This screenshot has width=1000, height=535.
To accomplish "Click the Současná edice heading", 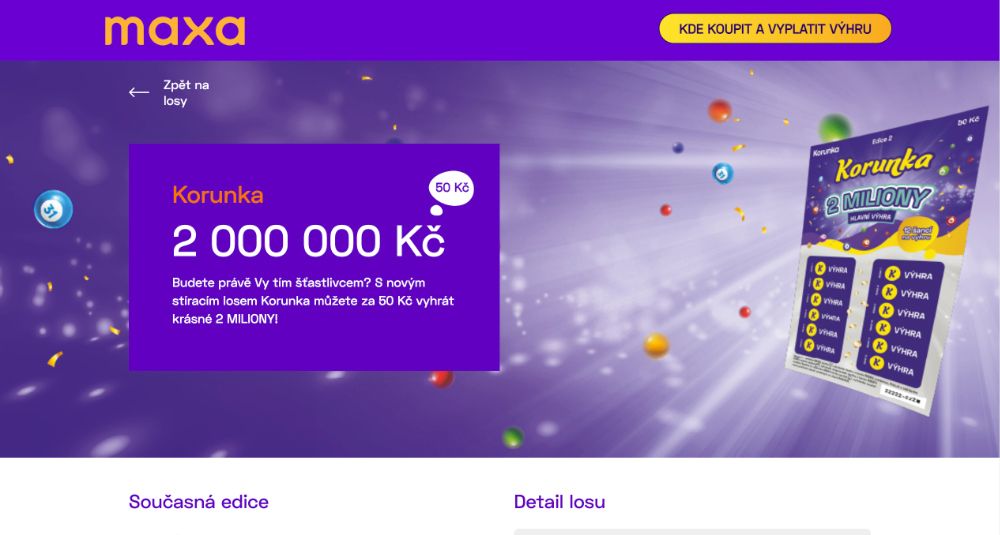I will coord(198,502).
